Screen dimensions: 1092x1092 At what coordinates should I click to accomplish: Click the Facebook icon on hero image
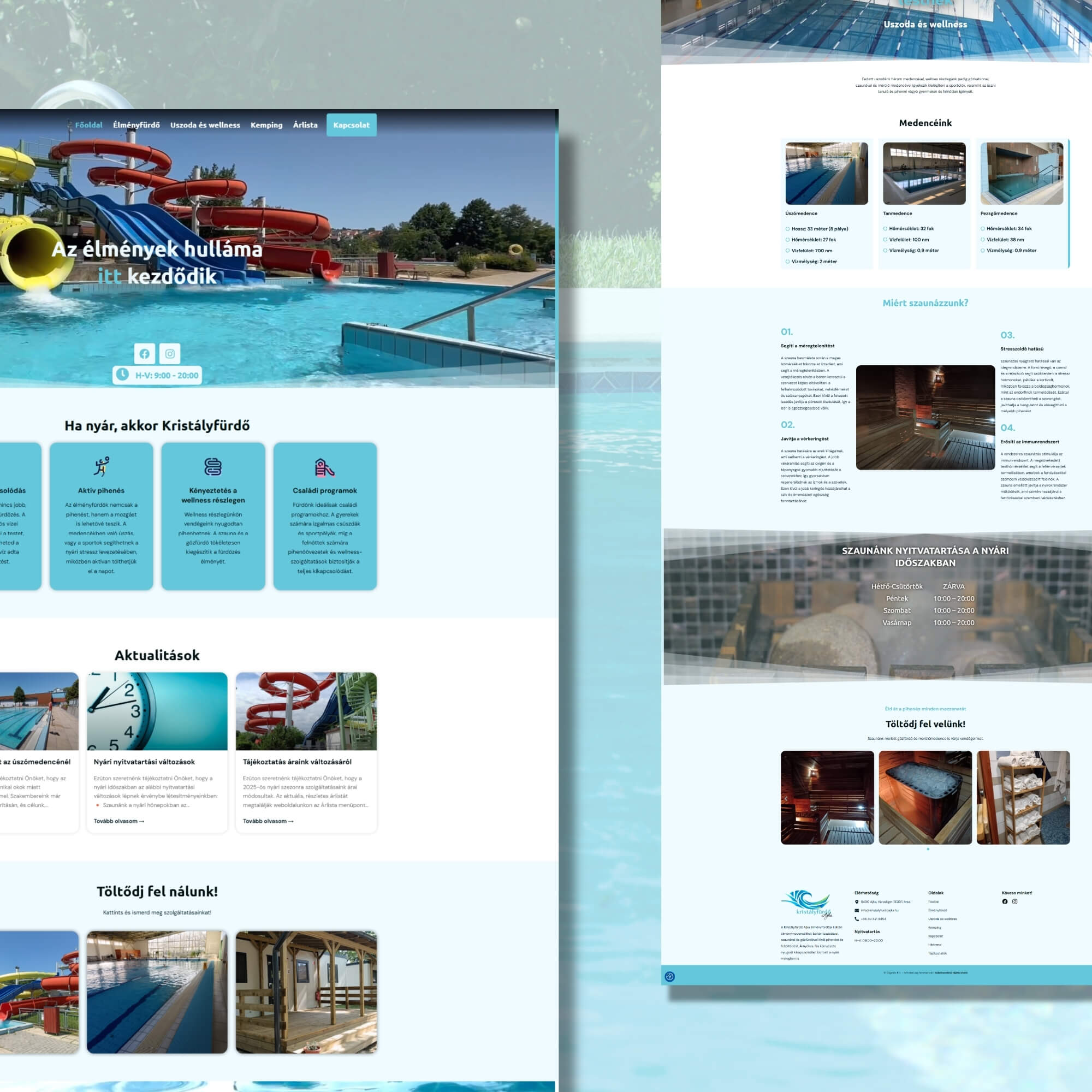point(145,354)
